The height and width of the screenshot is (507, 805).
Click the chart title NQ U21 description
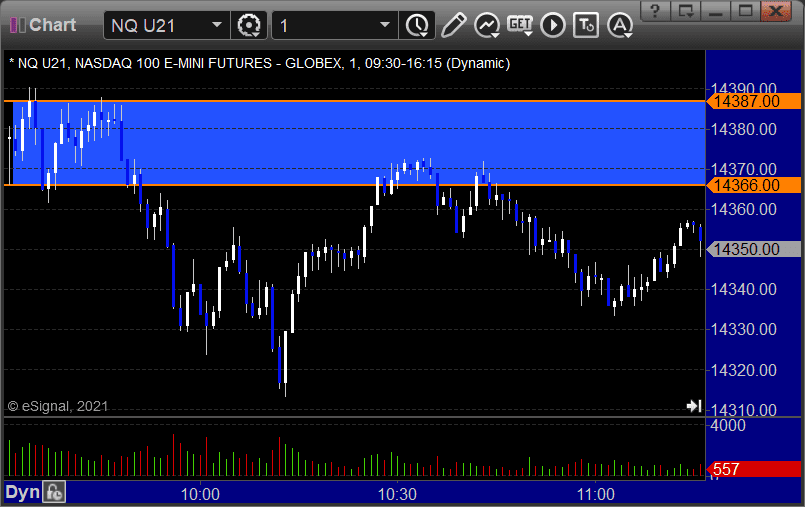tap(259, 64)
